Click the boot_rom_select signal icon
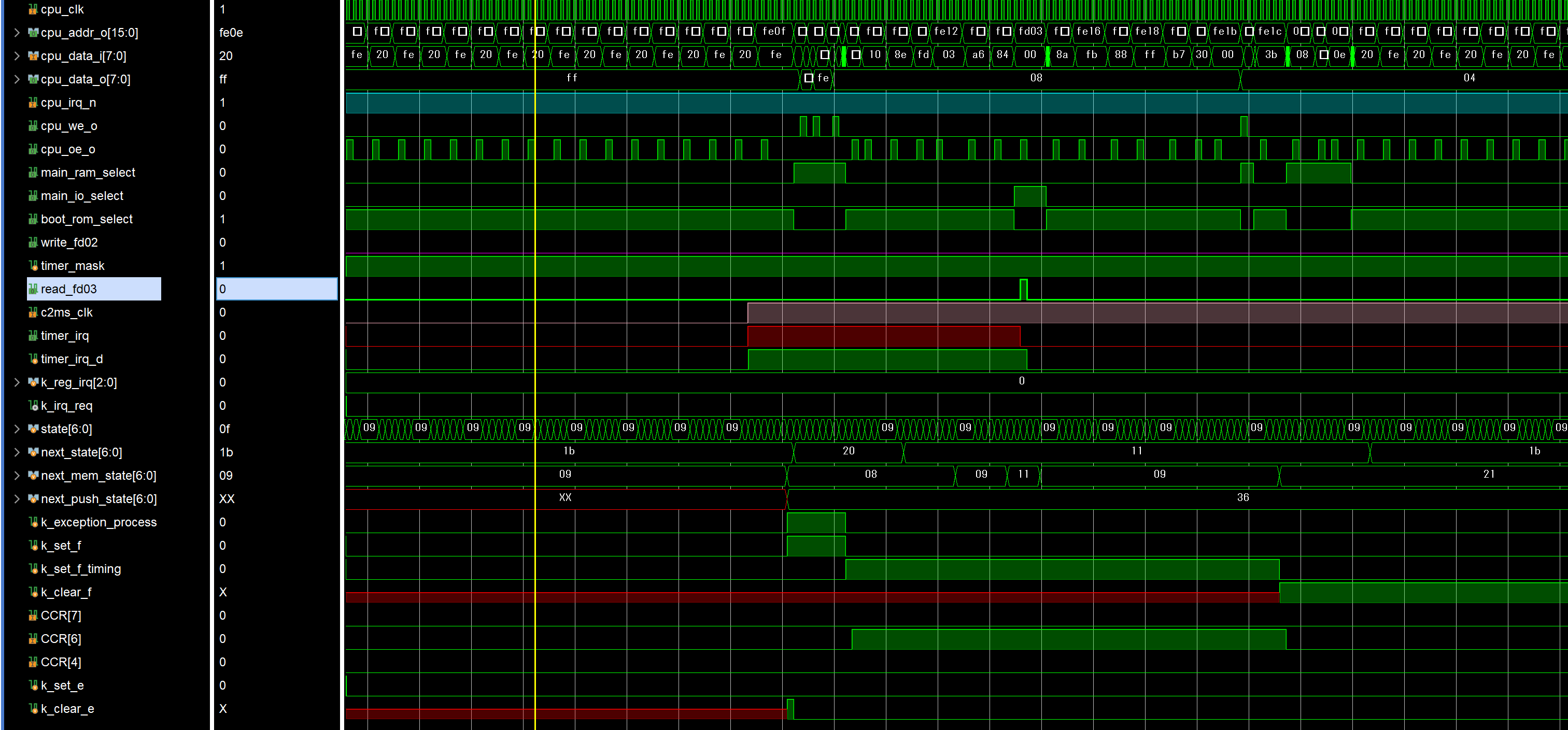This screenshot has height=730, width=1568. 33,219
